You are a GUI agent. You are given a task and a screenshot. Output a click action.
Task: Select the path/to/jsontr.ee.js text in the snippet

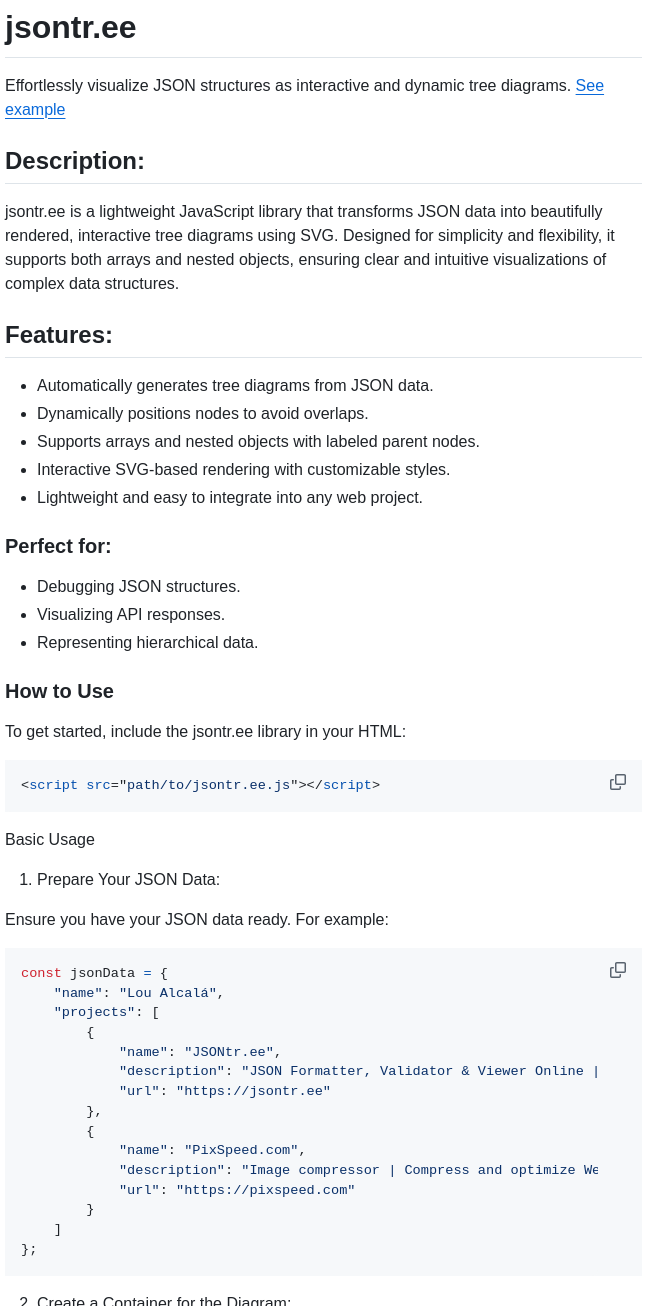pos(207,785)
